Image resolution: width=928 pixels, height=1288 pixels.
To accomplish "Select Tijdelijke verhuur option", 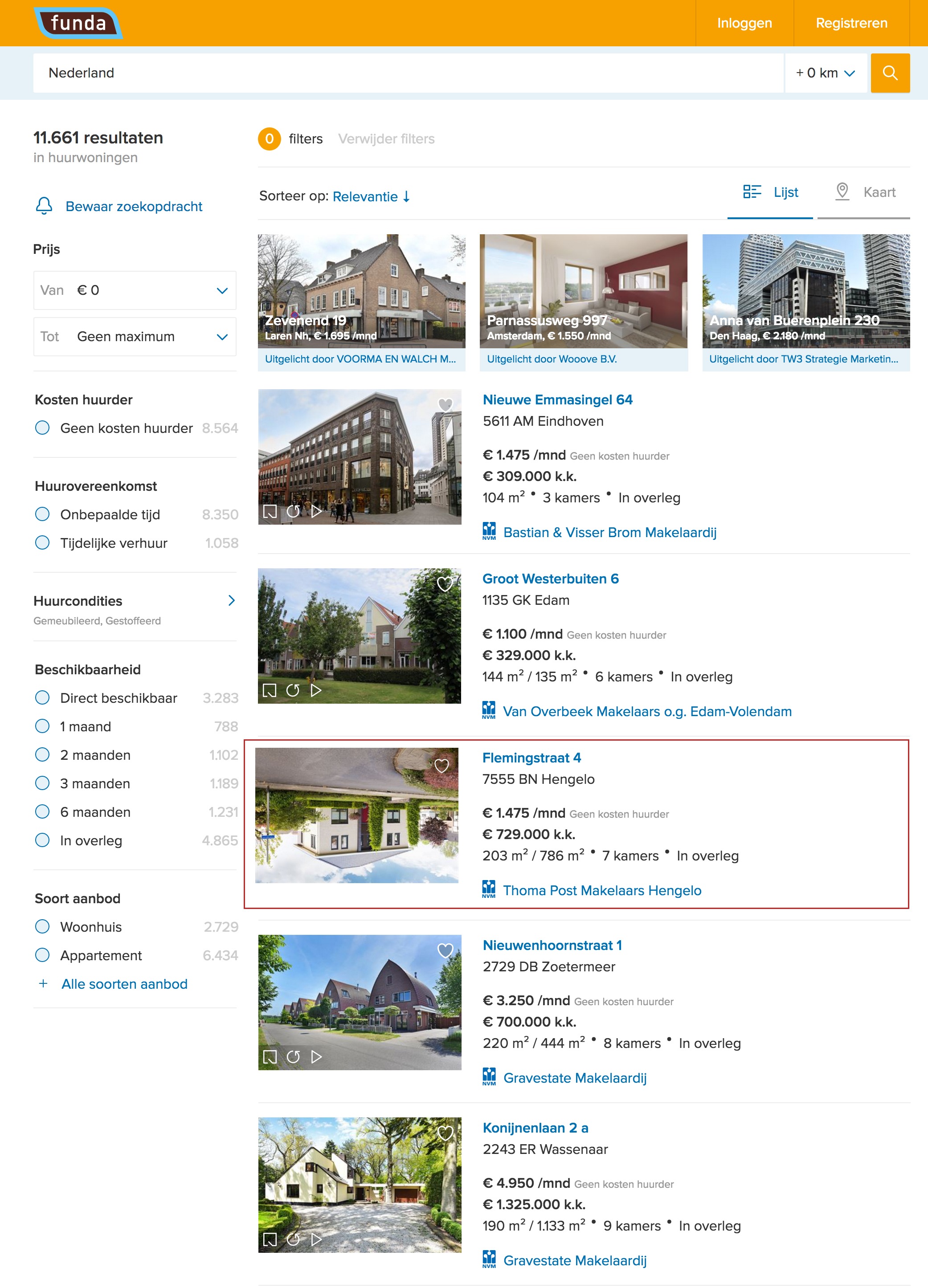I will pyautogui.click(x=43, y=542).
